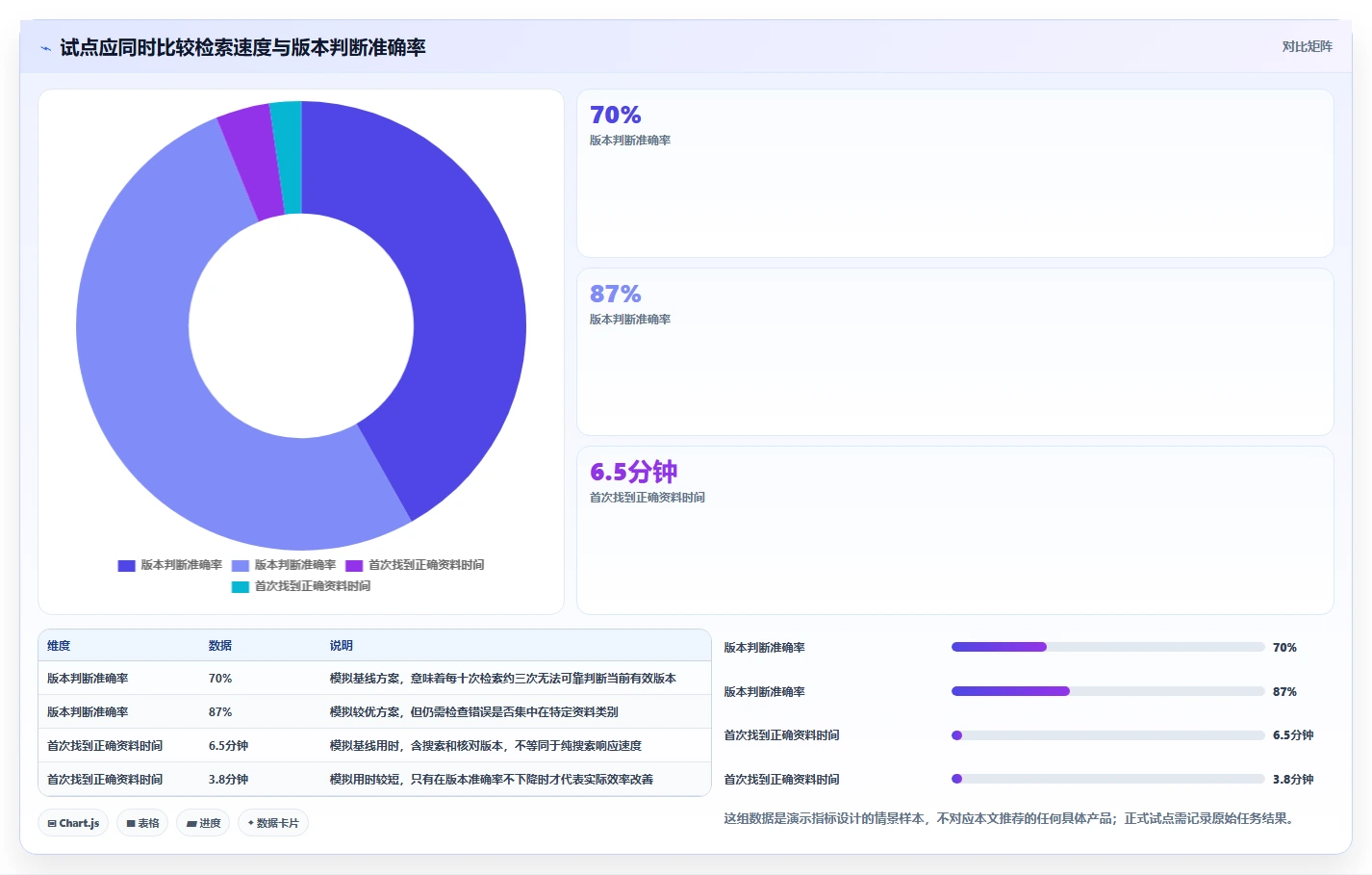
Task: Click the progress bar showing 87%
Action: tap(1107, 691)
